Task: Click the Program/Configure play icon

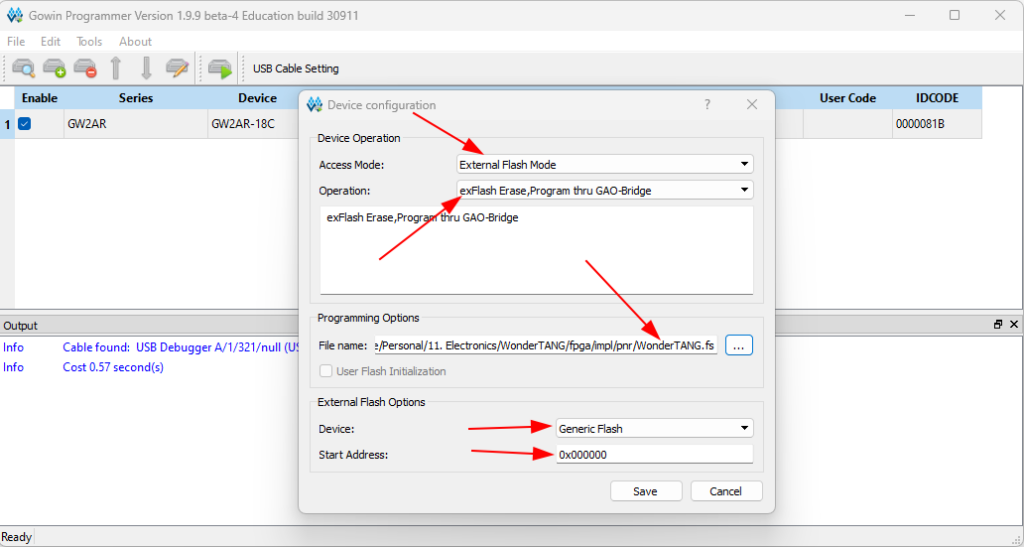Action: point(220,68)
